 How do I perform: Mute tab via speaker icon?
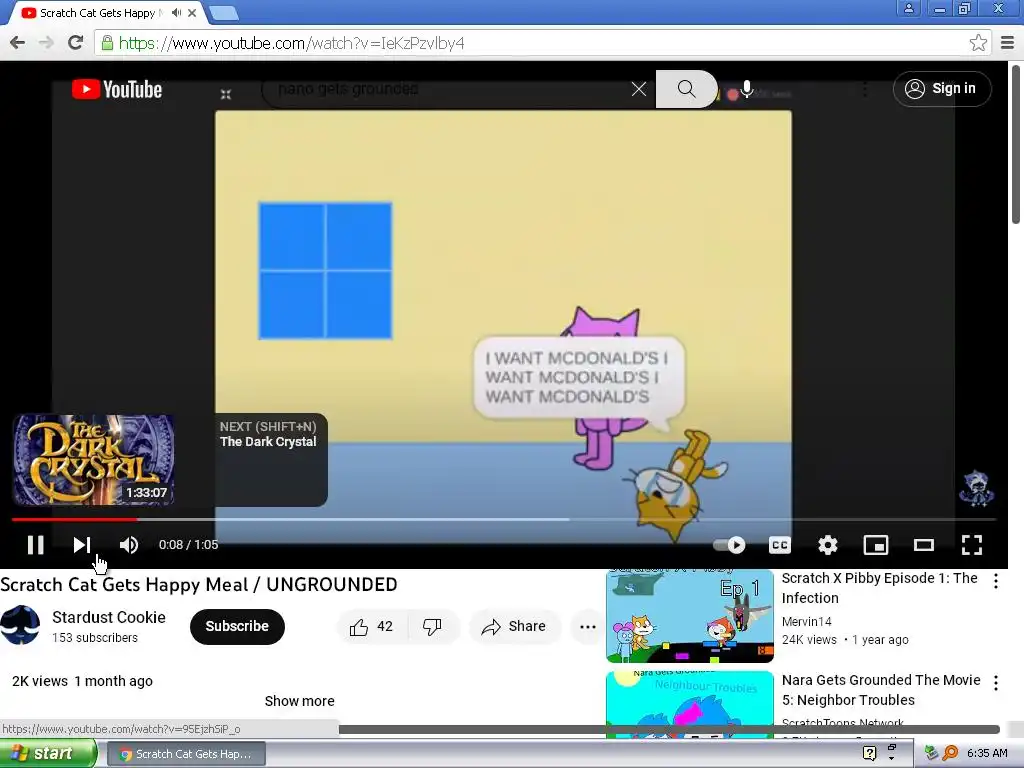coord(176,12)
